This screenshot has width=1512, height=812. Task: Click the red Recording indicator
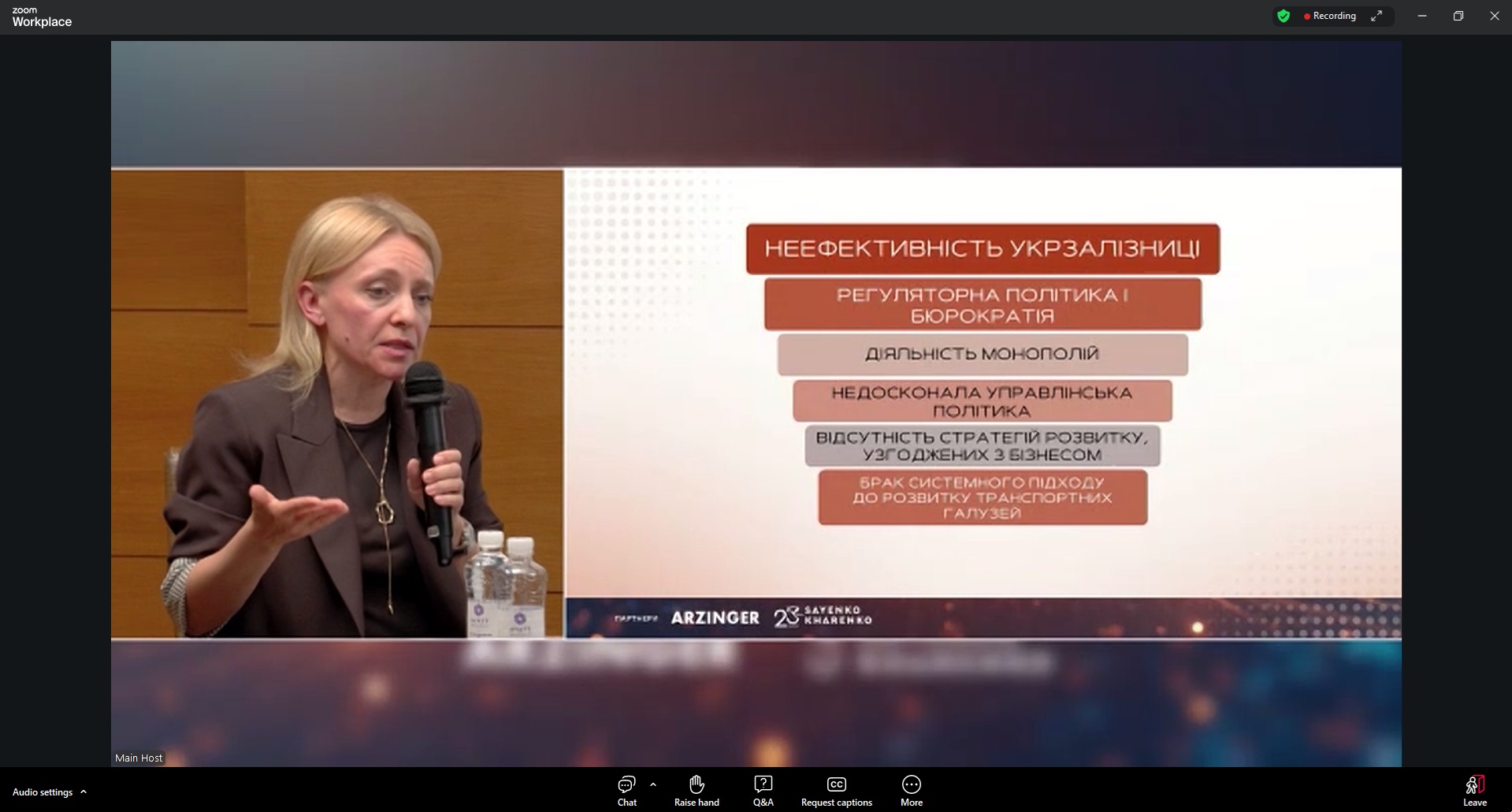pyautogui.click(x=1330, y=16)
